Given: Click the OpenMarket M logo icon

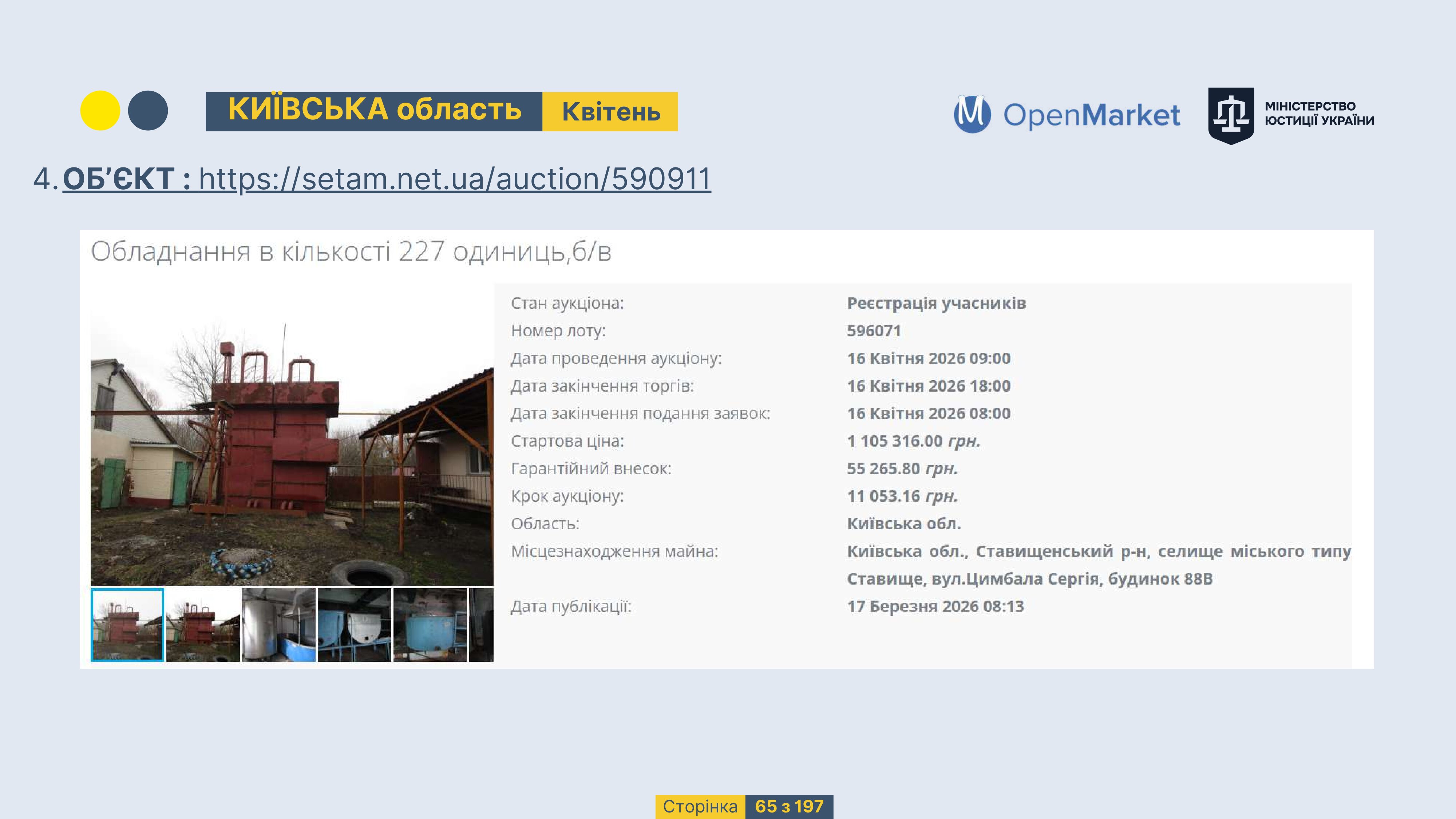Looking at the screenshot, I should tap(972, 114).
